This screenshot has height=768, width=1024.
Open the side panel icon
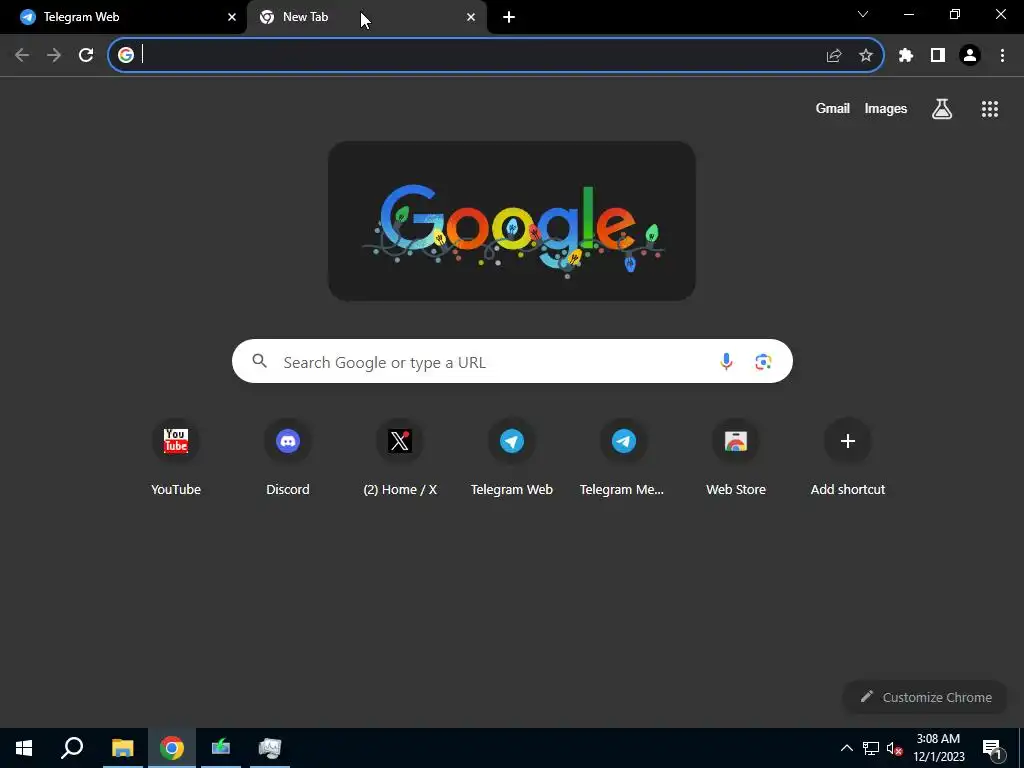point(938,56)
